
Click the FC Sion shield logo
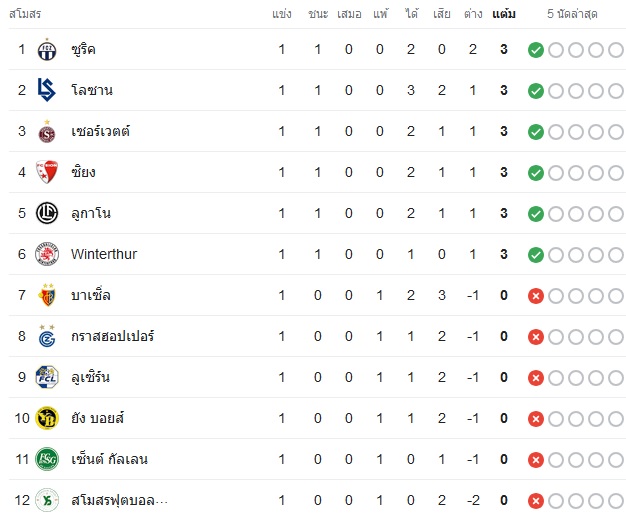point(47,172)
